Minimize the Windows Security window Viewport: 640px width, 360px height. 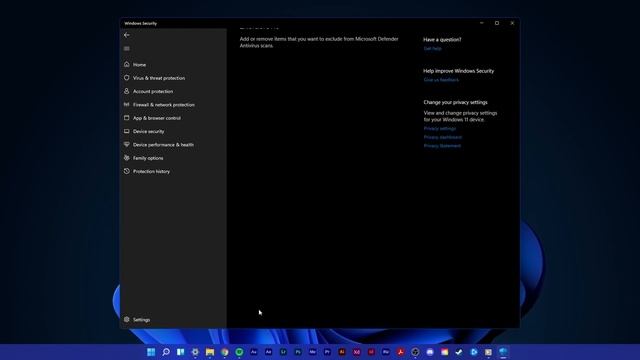(x=482, y=23)
